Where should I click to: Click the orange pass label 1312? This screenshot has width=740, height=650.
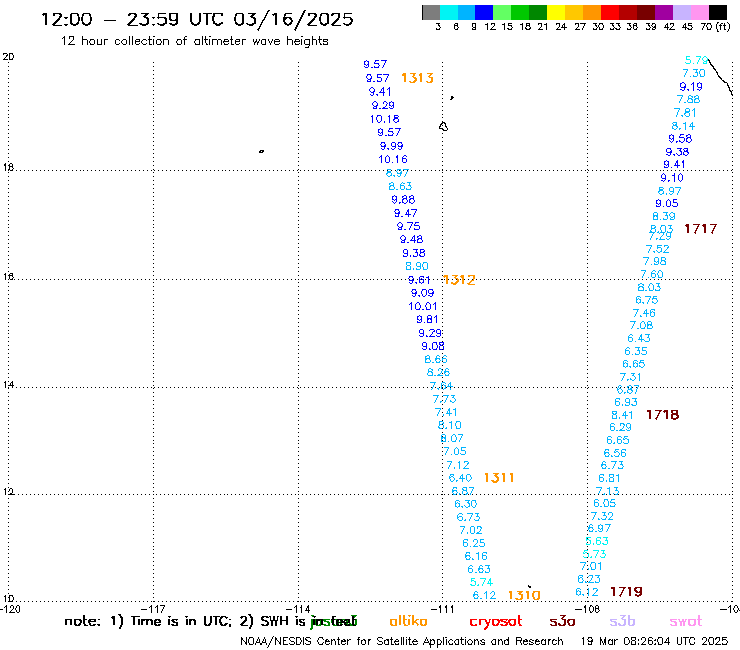click(459, 280)
